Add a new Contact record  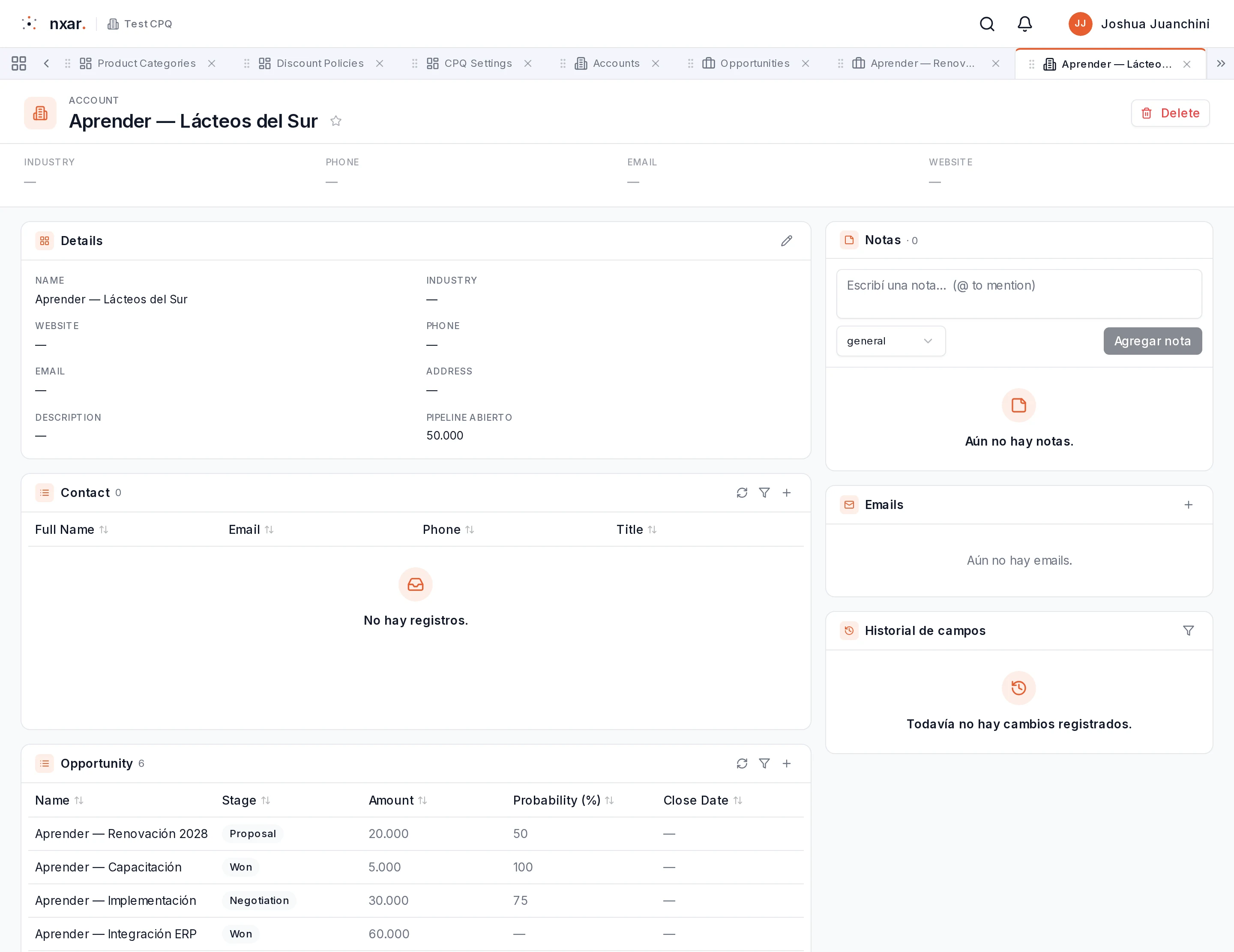[x=786, y=493]
